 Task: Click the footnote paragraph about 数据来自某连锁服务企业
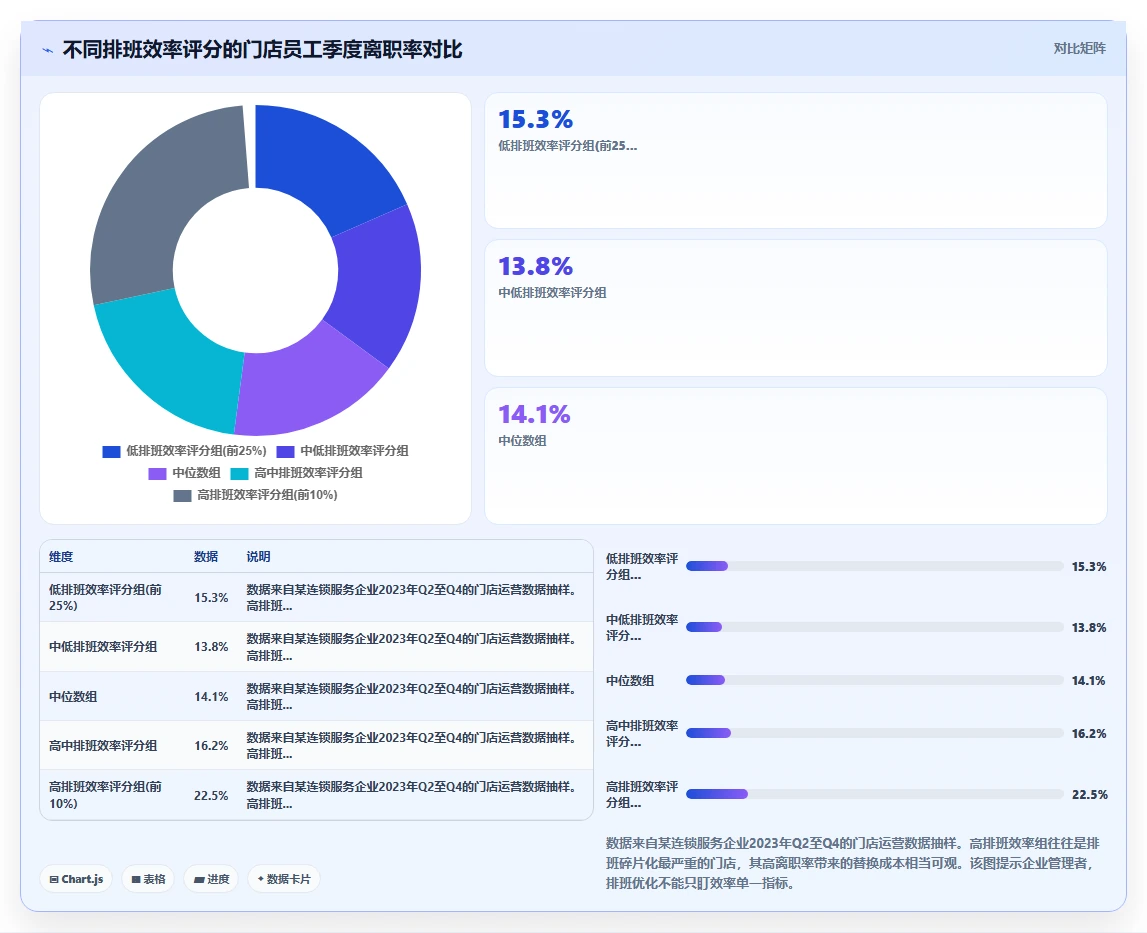tap(853, 863)
